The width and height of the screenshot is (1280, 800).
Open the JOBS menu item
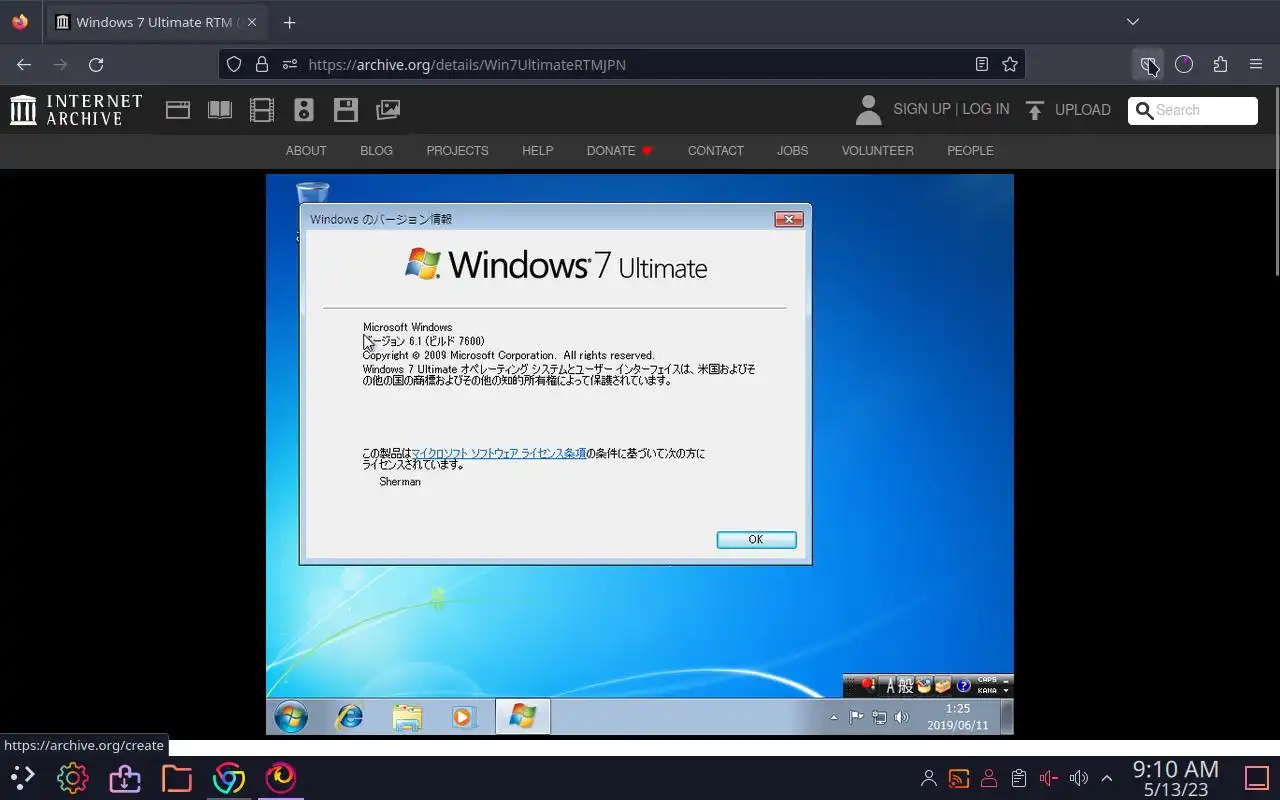click(792, 151)
